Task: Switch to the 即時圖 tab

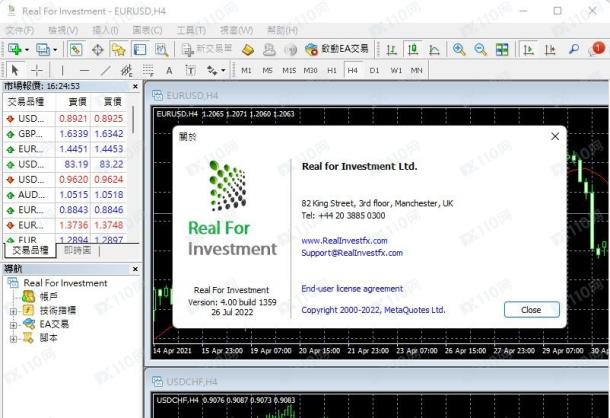Action: point(77,250)
